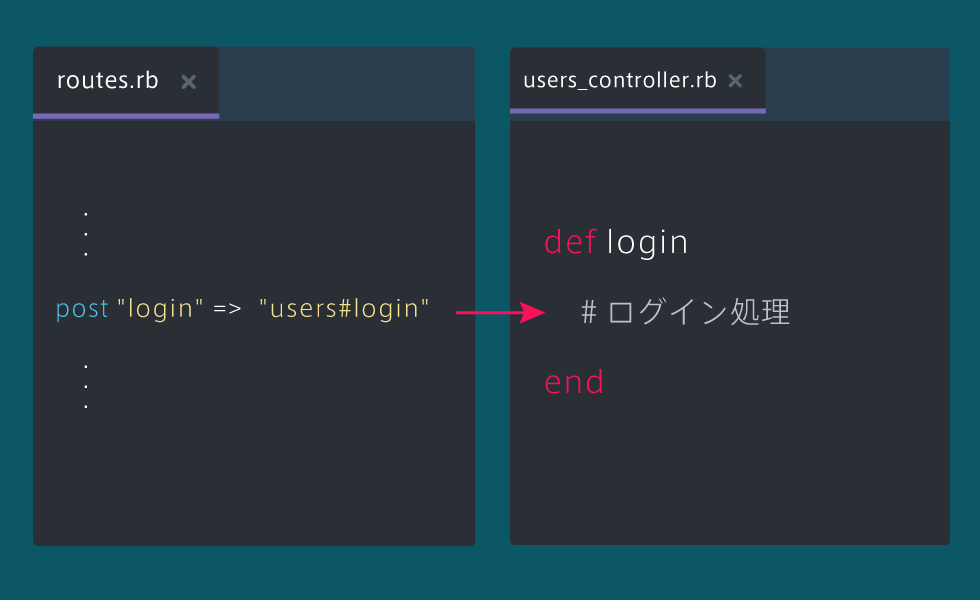This screenshot has height=600, width=980.
Task: Select the users_controller.rb tab
Action: click(638, 80)
